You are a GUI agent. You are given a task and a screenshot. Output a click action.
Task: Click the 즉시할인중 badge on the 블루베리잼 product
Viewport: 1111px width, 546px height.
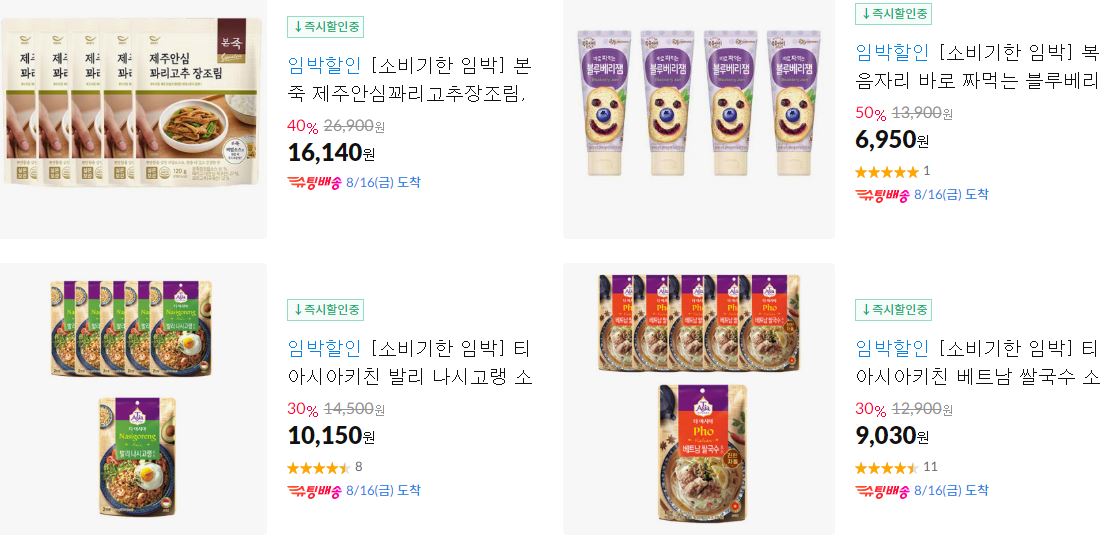[893, 13]
